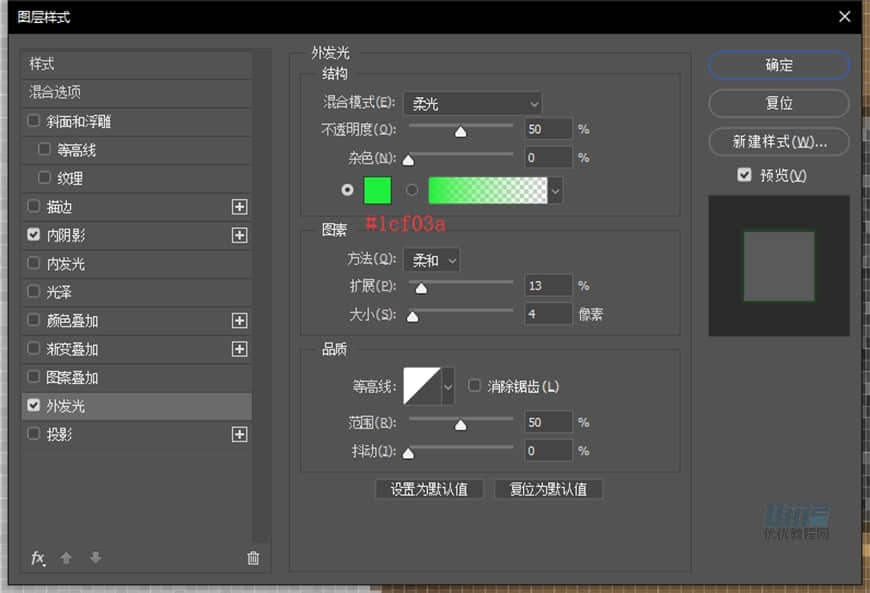Click the down arrow to move effect down
Screen dimensions: 870x593
pos(95,558)
